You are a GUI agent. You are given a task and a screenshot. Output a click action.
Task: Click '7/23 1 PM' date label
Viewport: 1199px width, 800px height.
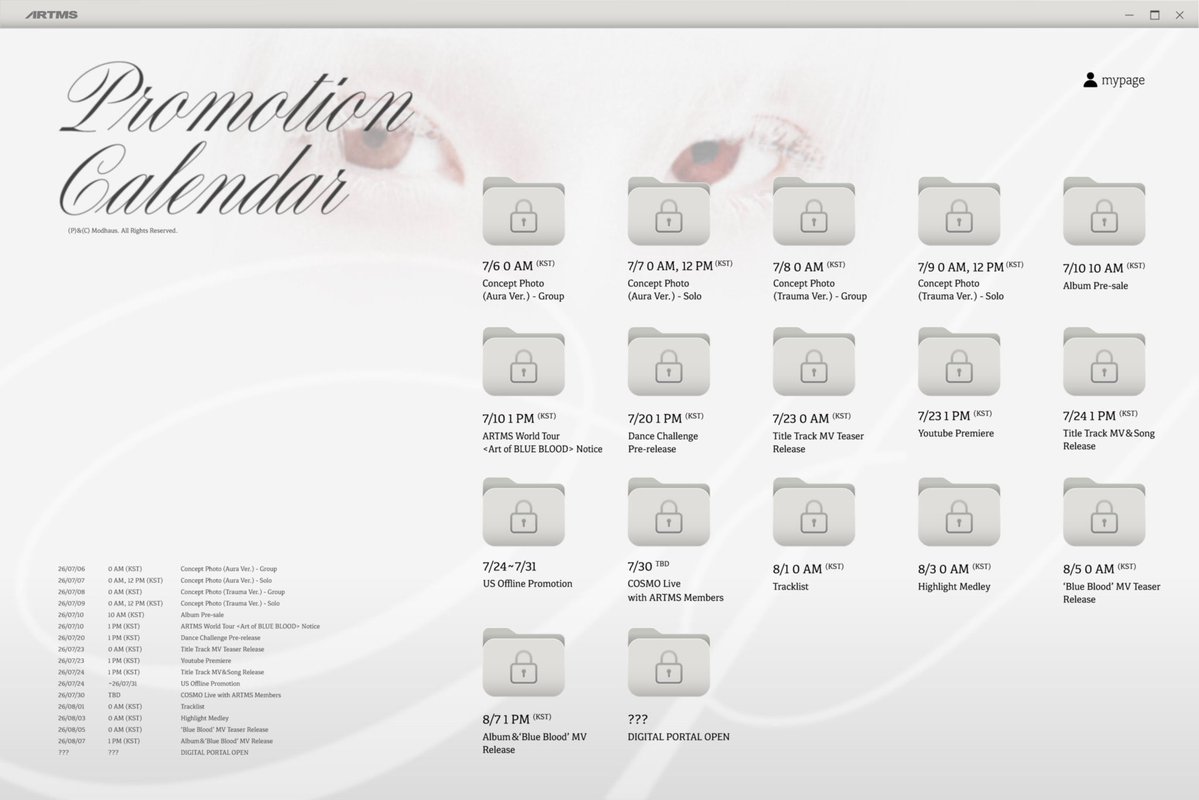(x=955, y=416)
